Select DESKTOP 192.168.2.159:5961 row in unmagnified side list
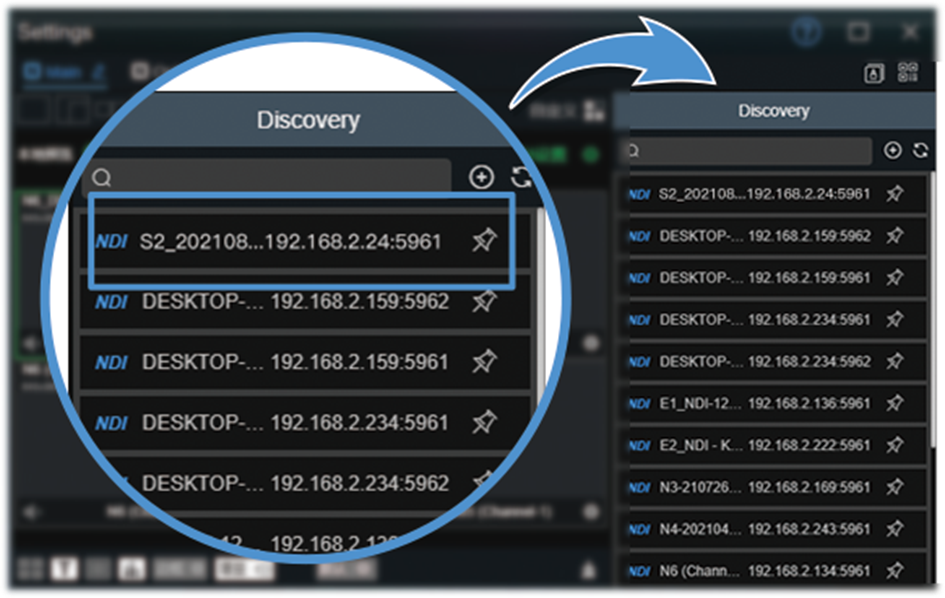This screenshot has width=945, height=598. [x=774, y=277]
